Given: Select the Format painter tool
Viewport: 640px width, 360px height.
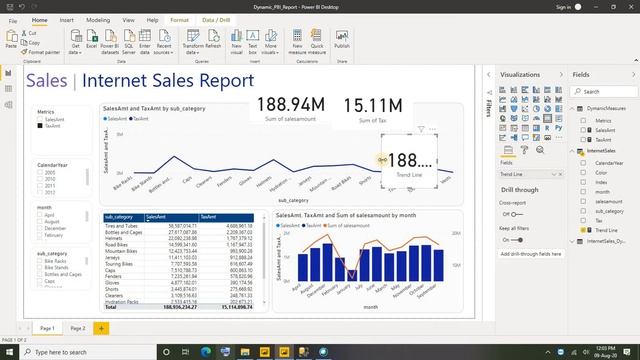Looking at the screenshot, I should pyautogui.click(x=40, y=52).
